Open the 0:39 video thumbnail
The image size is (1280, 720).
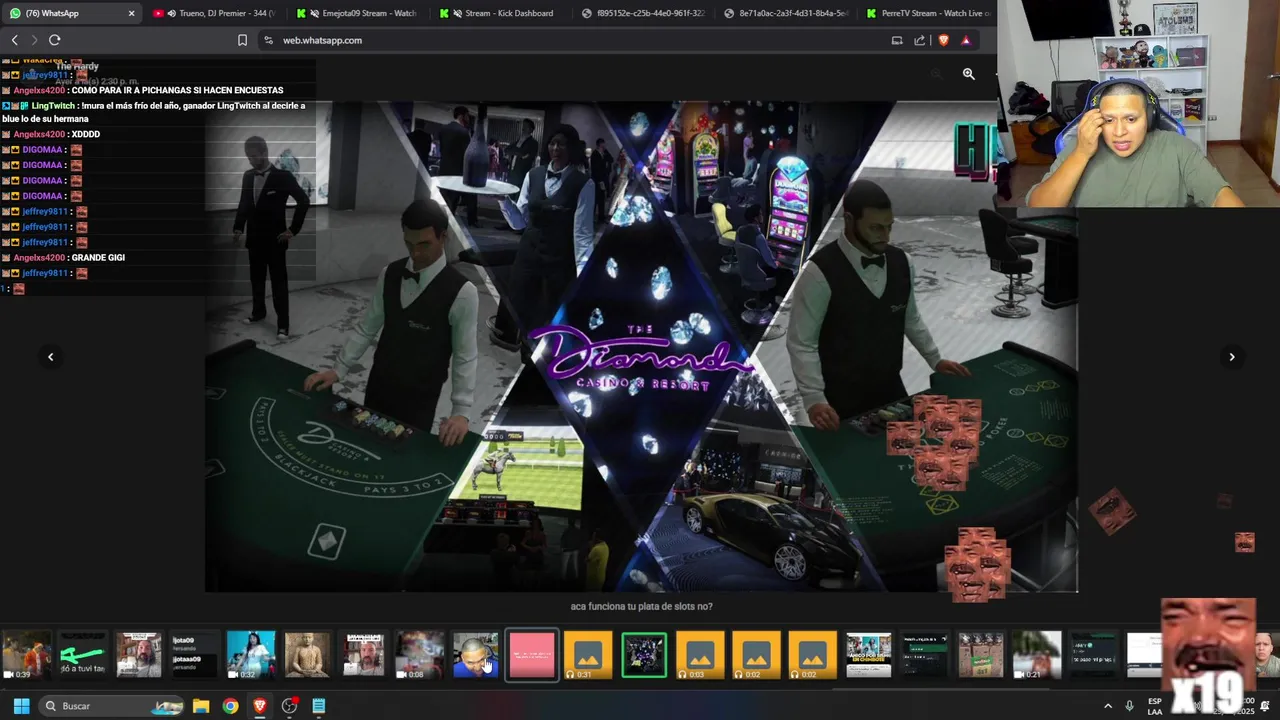(26, 655)
